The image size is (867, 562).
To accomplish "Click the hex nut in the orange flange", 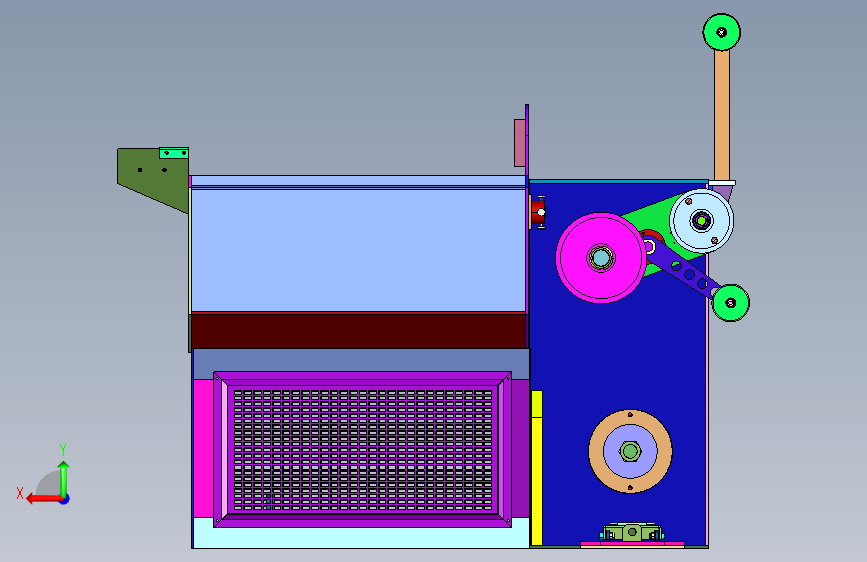I will [630, 451].
